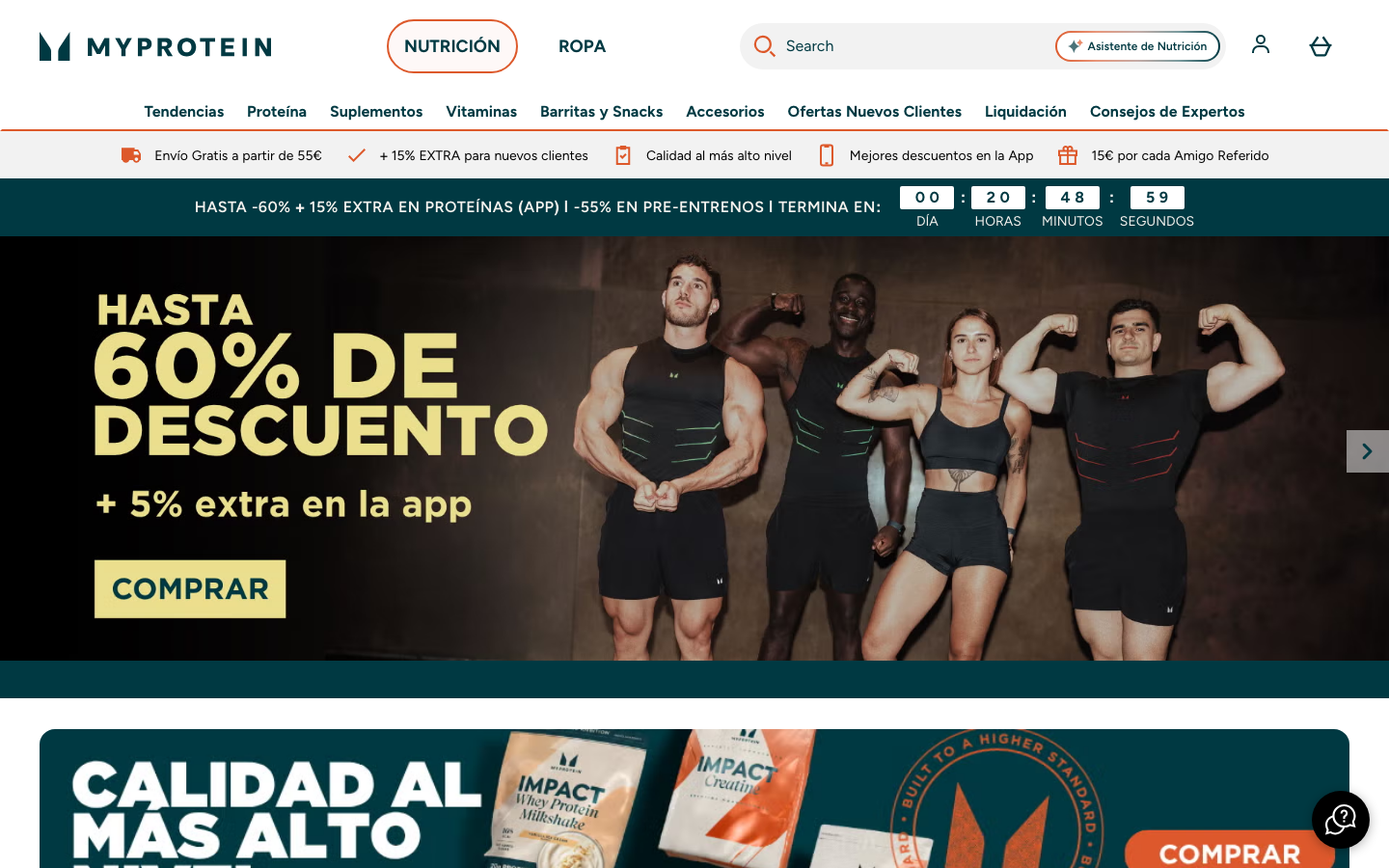Open the shopping basket icon

coord(1321,46)
